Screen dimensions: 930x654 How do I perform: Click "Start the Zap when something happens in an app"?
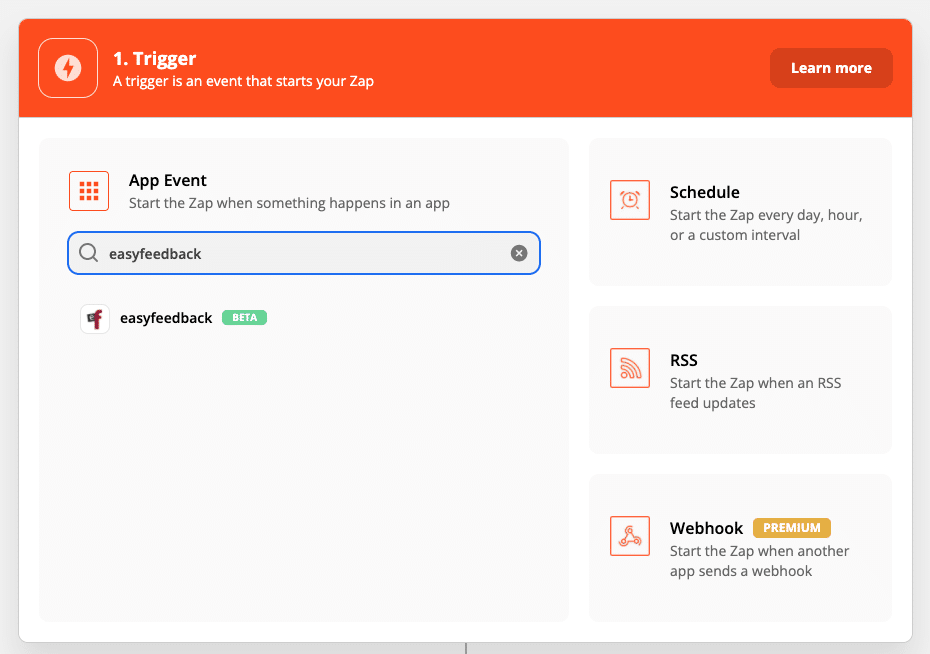289,203
